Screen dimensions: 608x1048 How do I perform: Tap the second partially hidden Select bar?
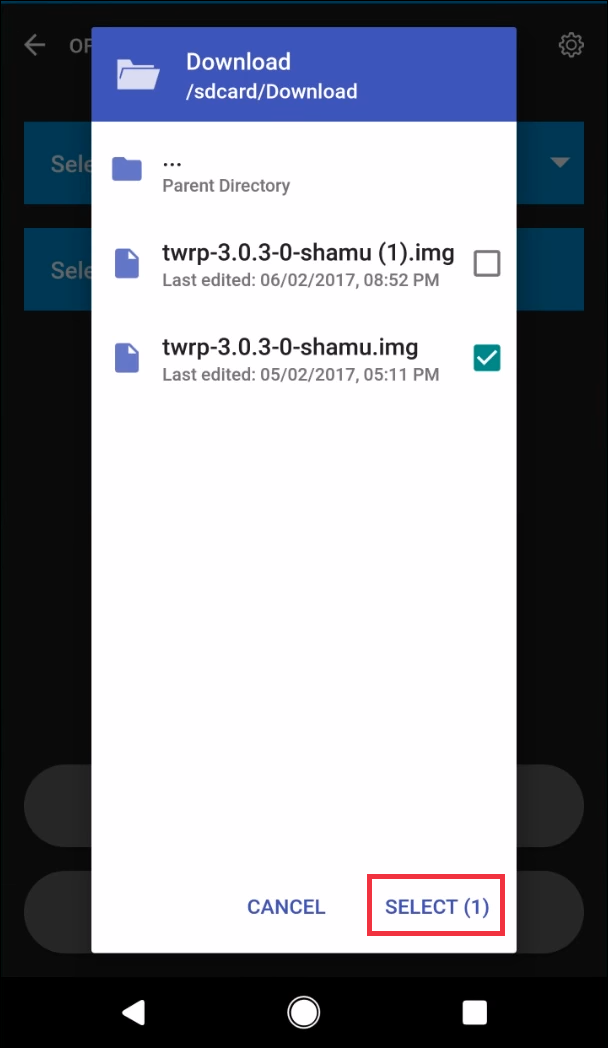57,269
